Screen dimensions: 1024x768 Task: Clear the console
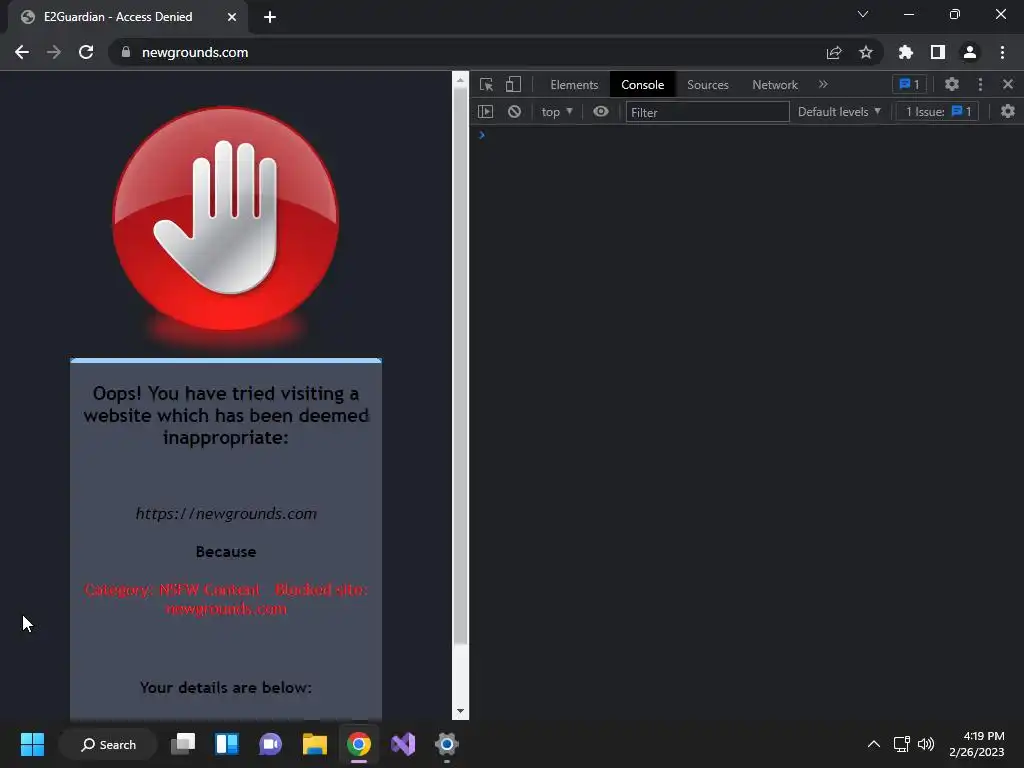point(515,112)
